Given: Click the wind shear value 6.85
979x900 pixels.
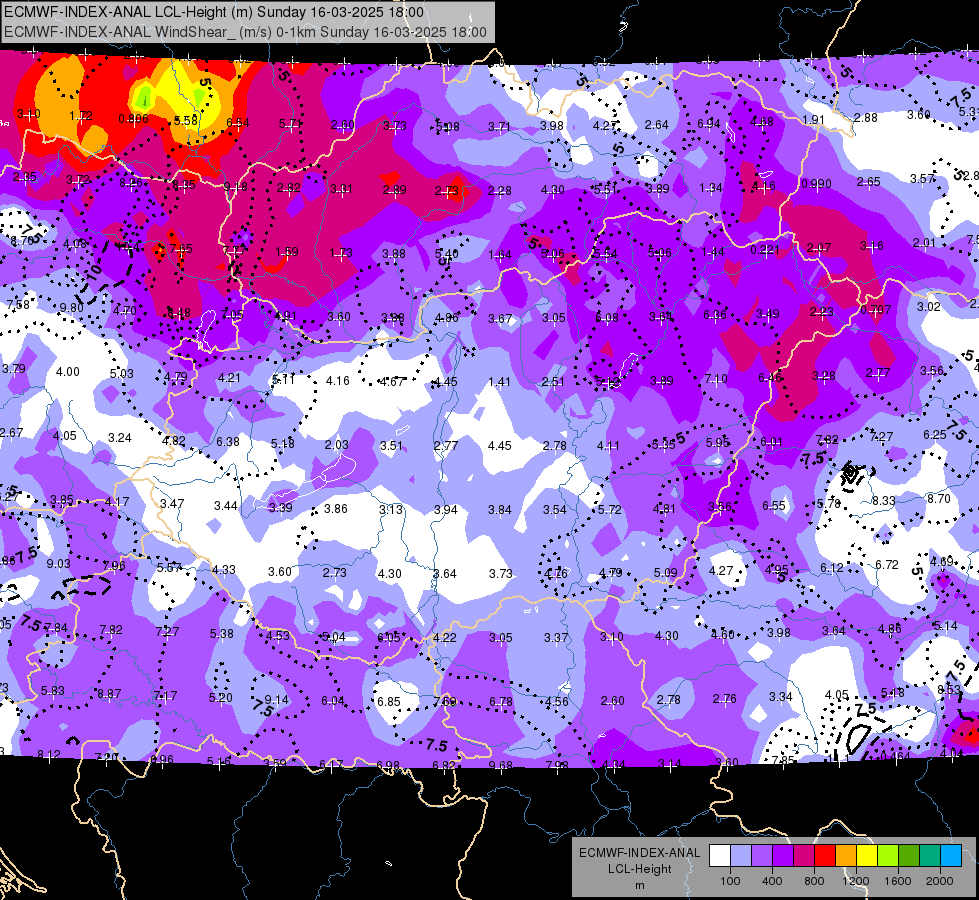Looking at the screenshot, I should coord(388,701).
